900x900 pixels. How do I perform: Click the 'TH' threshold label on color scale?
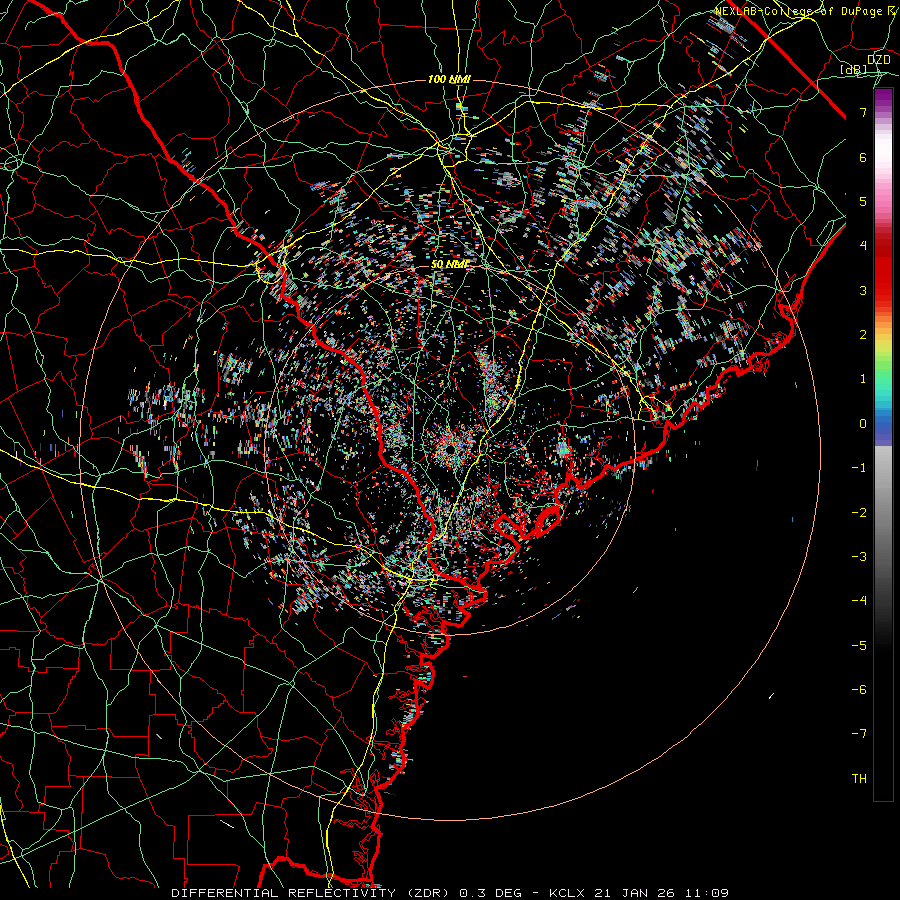click(859, 779)
